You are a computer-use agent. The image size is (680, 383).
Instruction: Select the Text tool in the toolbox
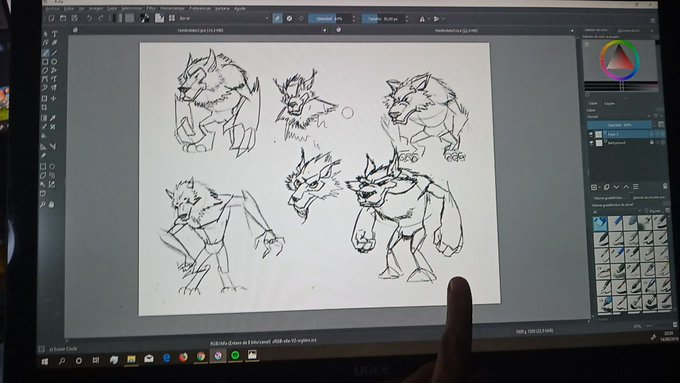[x=55, y=34]
